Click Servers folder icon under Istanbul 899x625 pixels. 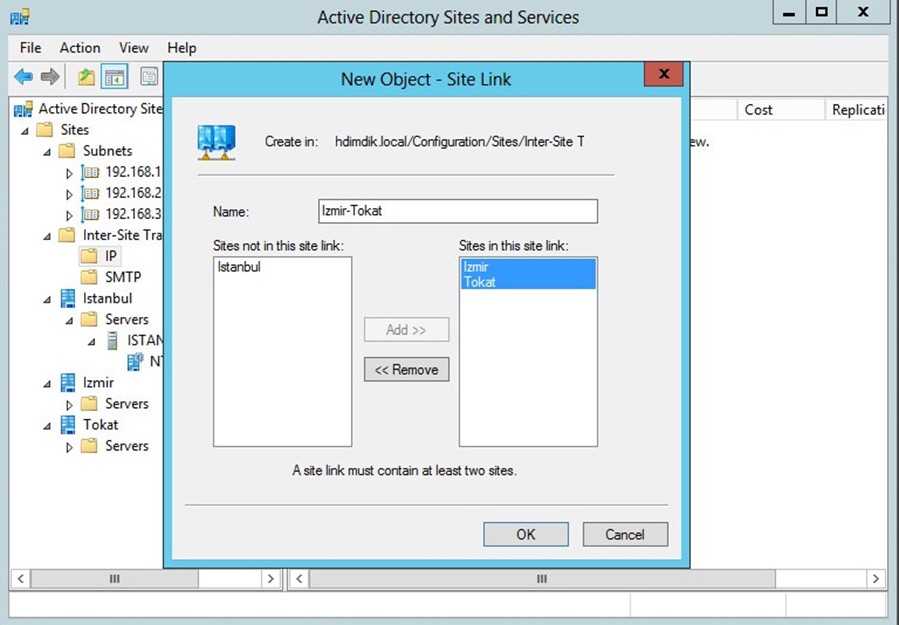[89, 319]
